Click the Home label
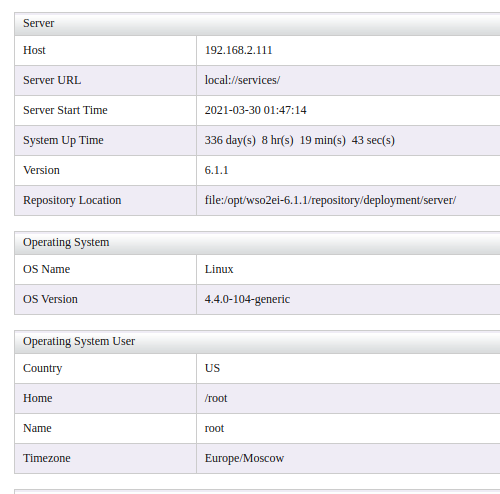500x494 pixels. [37, 398]
